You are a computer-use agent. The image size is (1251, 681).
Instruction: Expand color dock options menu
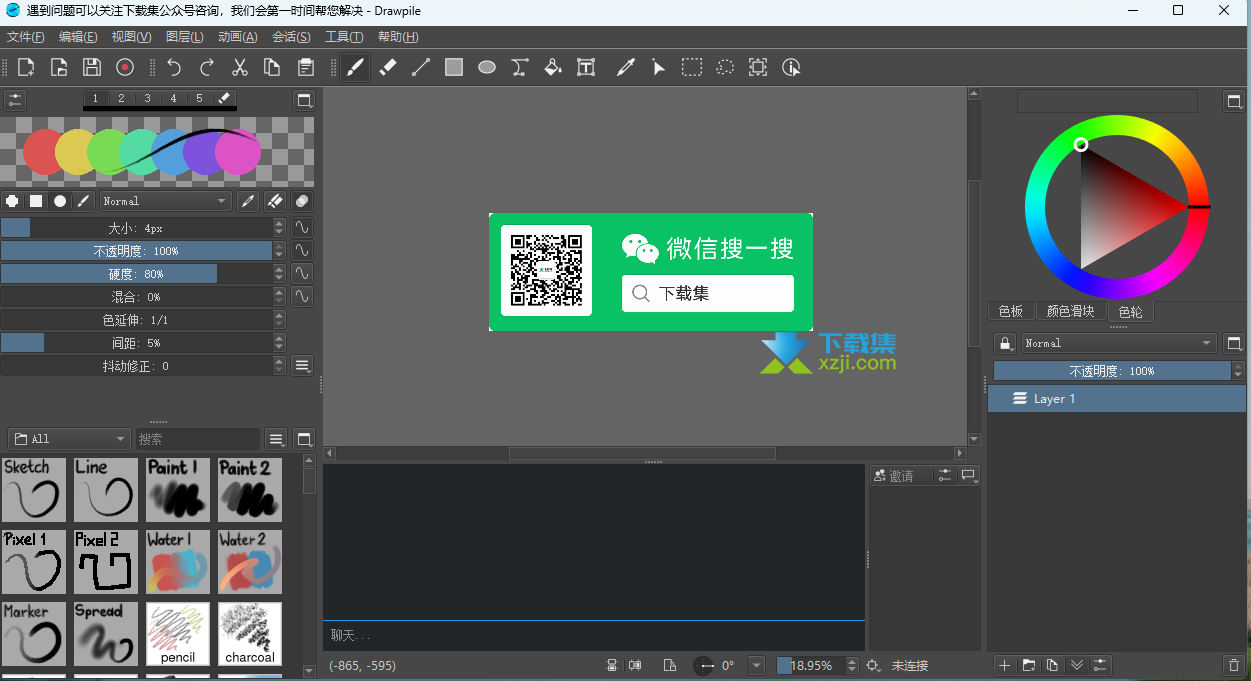tap(1234, 101)
